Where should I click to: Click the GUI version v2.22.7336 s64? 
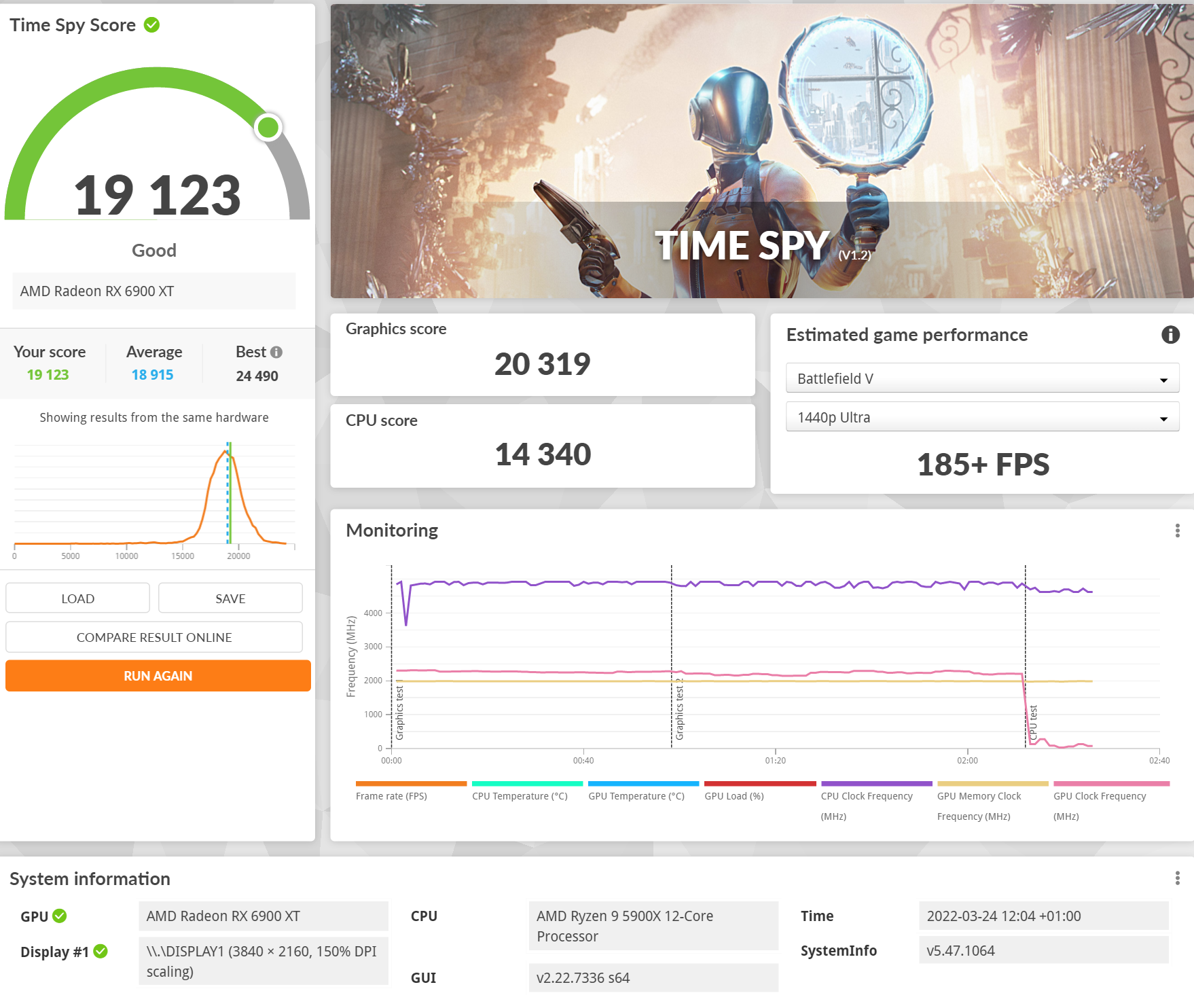tap(653, 977)
